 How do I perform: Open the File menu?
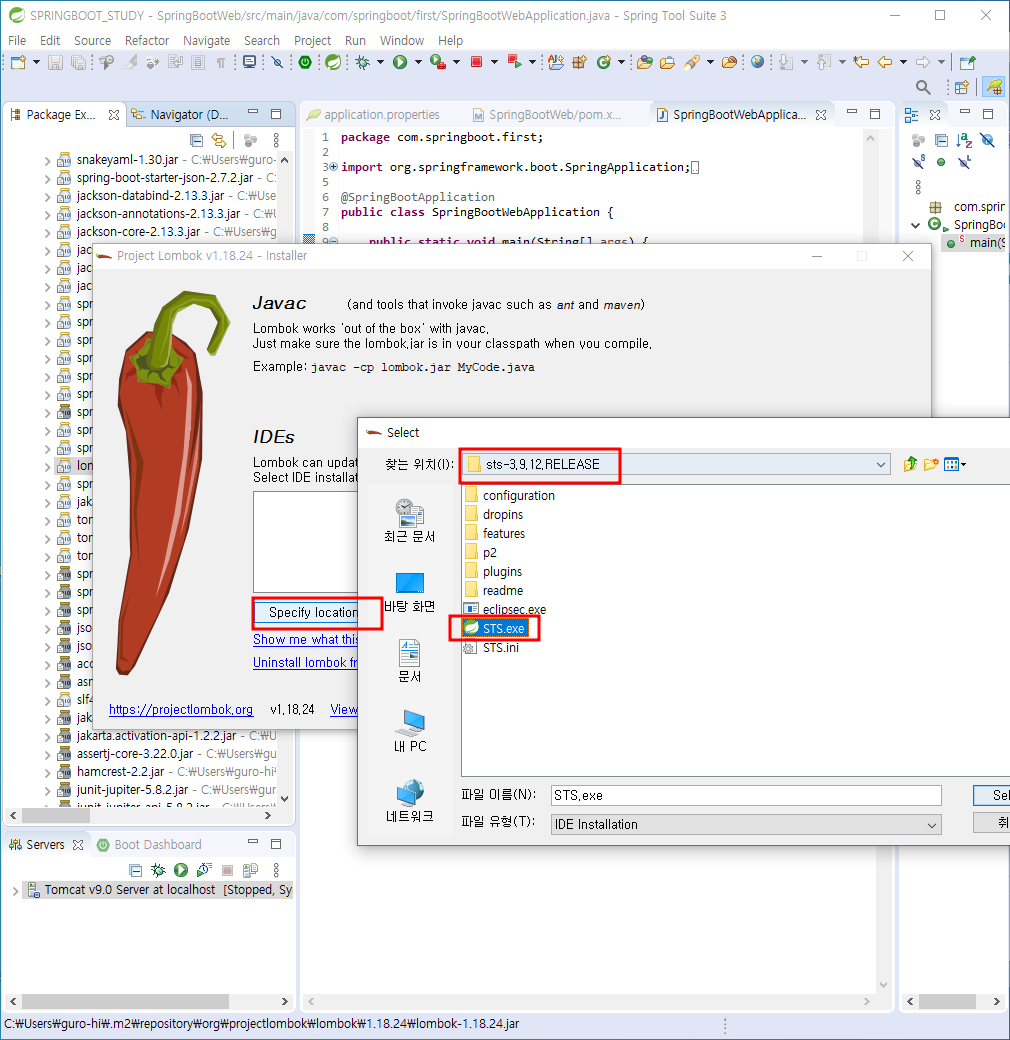17,40
